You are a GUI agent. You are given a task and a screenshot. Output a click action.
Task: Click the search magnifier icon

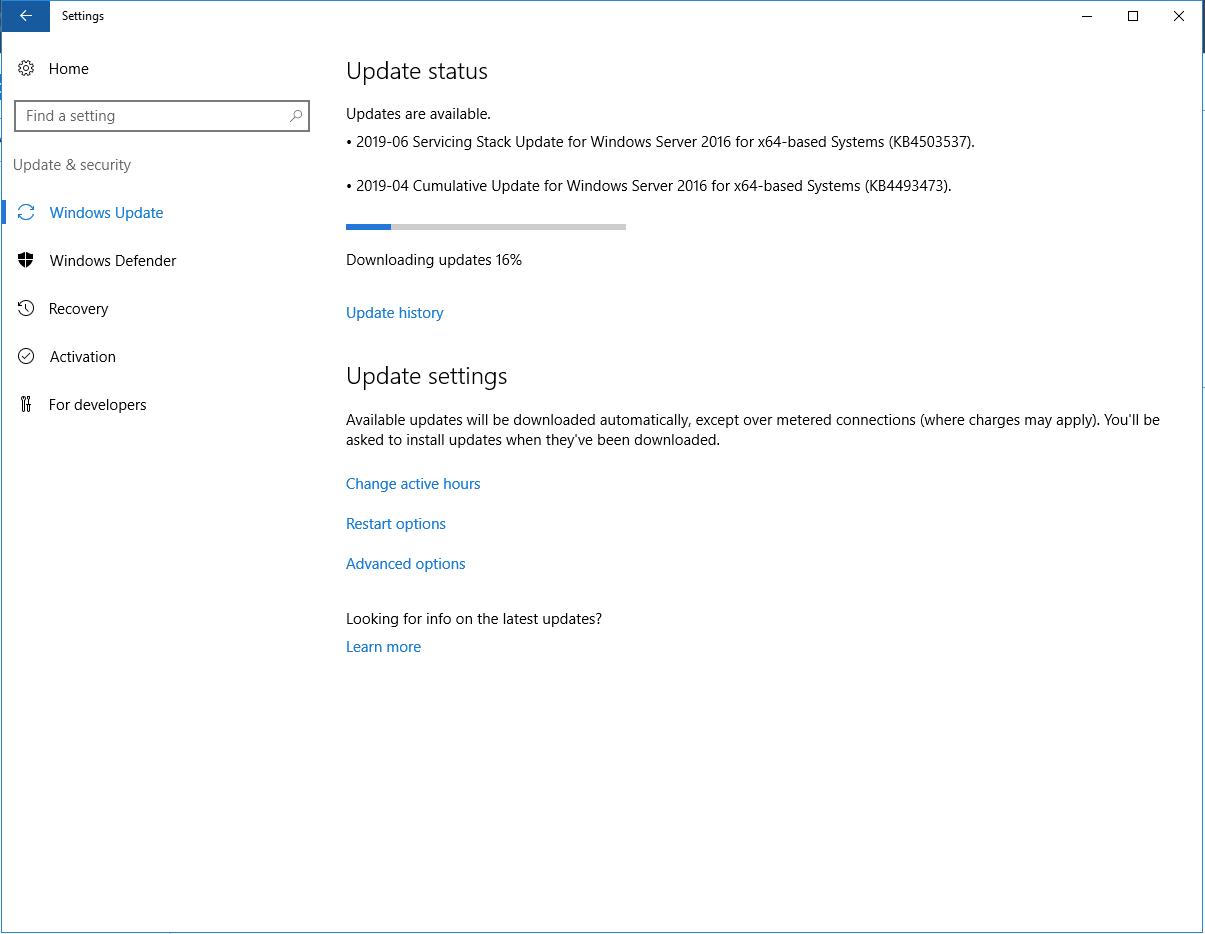[296, 116]
